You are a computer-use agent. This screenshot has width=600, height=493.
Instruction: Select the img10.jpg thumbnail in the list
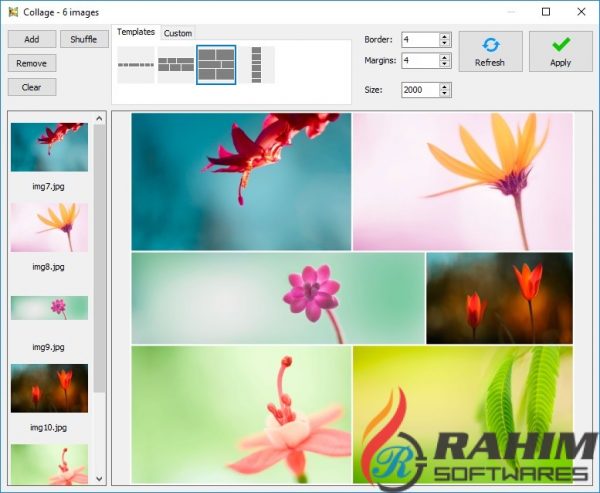[49, 388]
